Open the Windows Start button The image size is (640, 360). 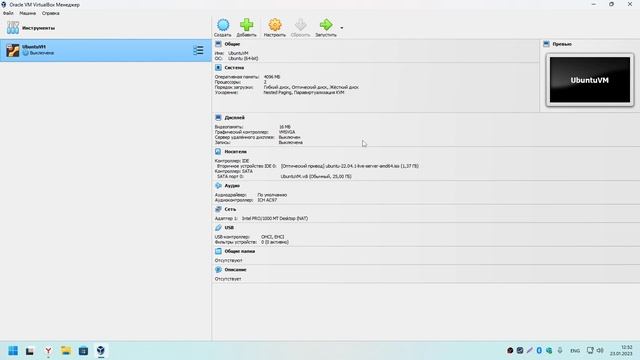tap(13, 351)
